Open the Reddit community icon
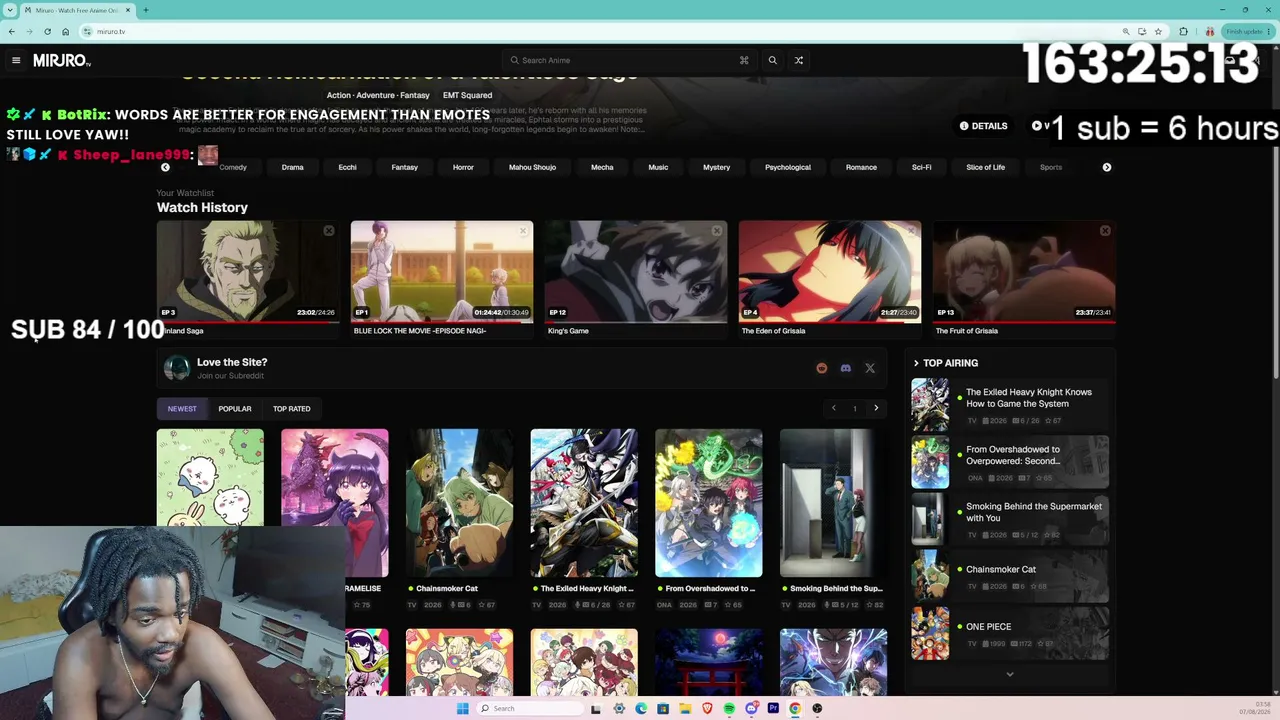 822,368
